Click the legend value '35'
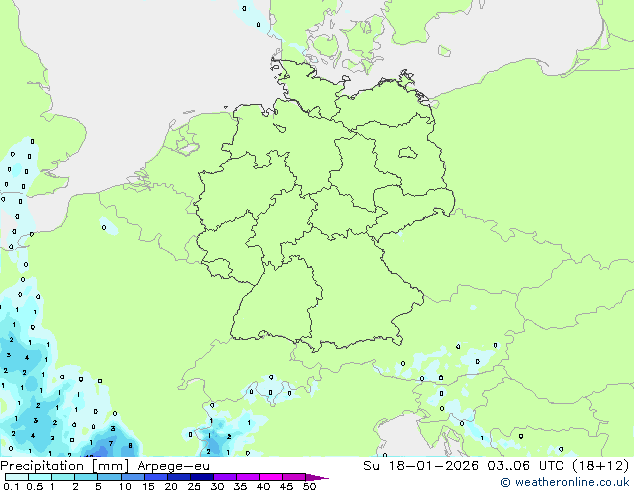 [240, 486]
